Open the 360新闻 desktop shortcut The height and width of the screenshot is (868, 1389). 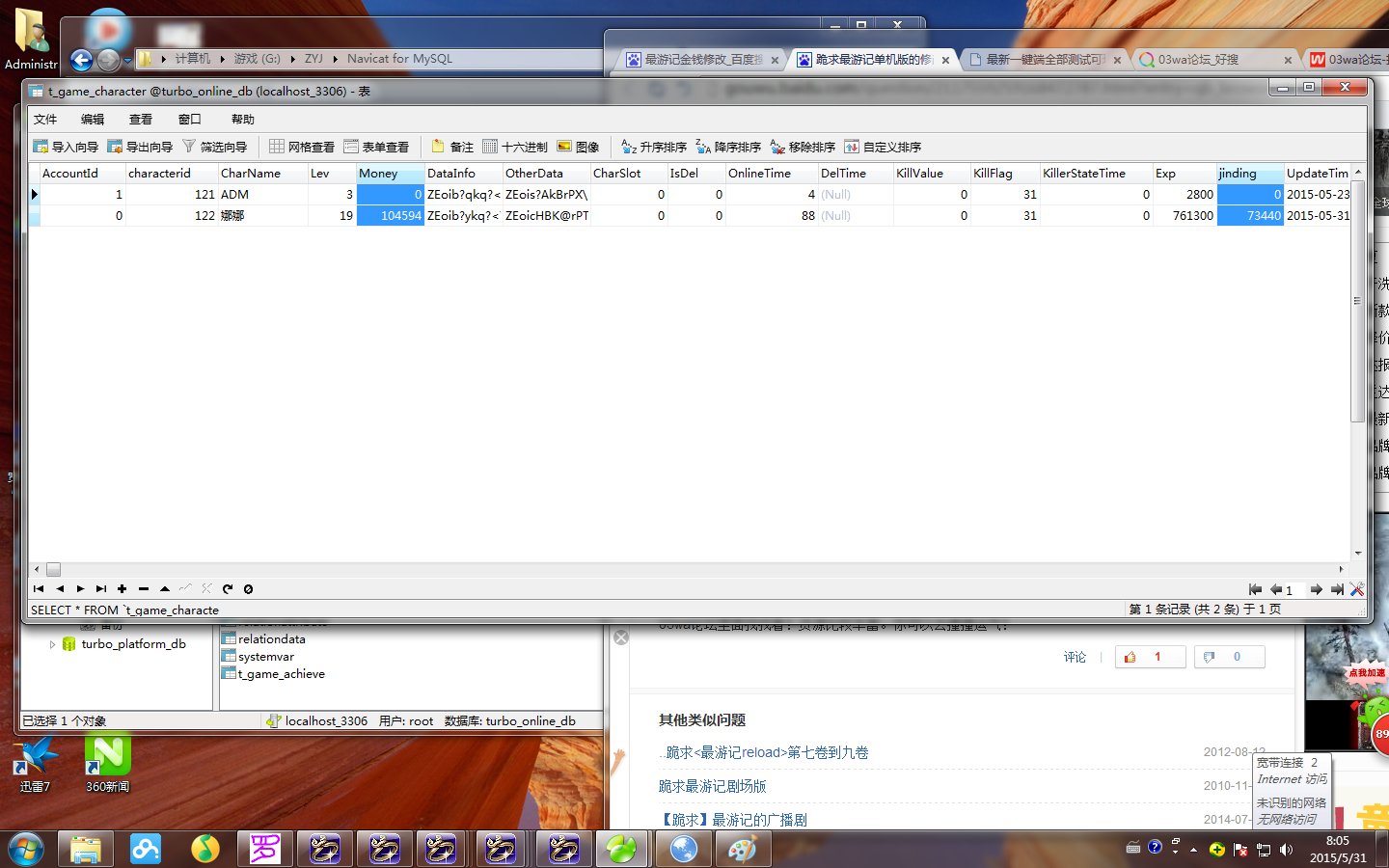107,764
